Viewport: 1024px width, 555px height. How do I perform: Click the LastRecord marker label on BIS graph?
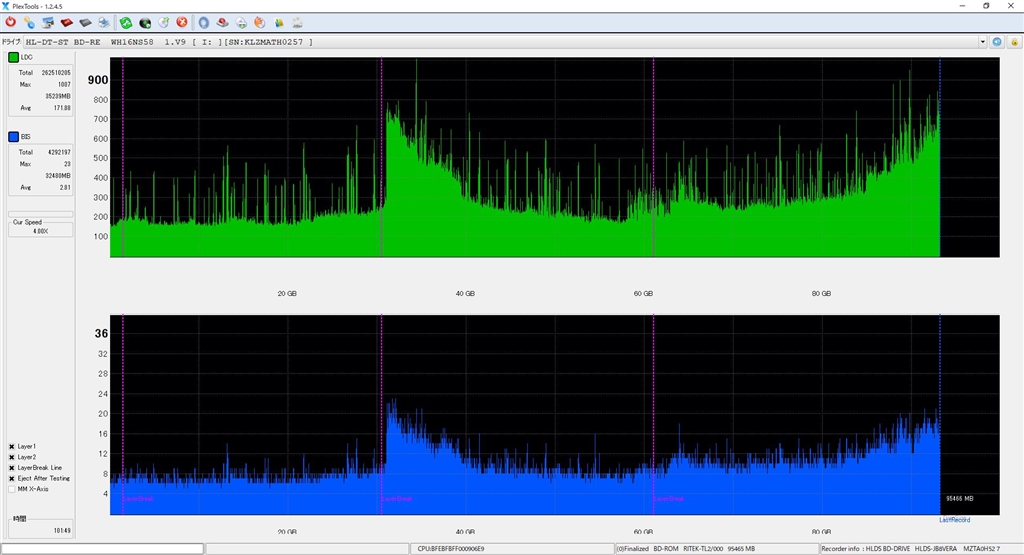tap(953, 520)
